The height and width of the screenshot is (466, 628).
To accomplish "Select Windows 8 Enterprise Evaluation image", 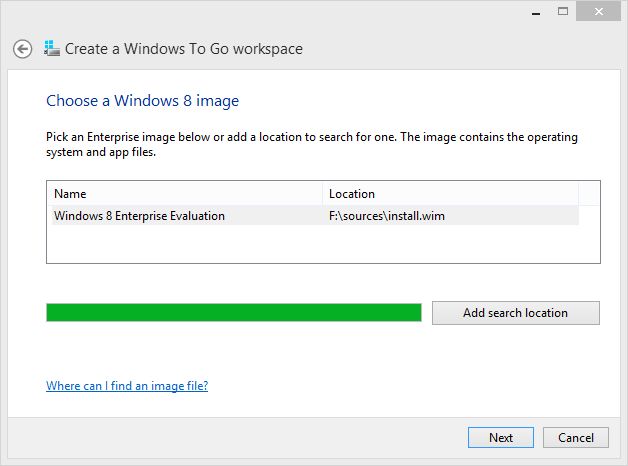I will coord(314,216).
